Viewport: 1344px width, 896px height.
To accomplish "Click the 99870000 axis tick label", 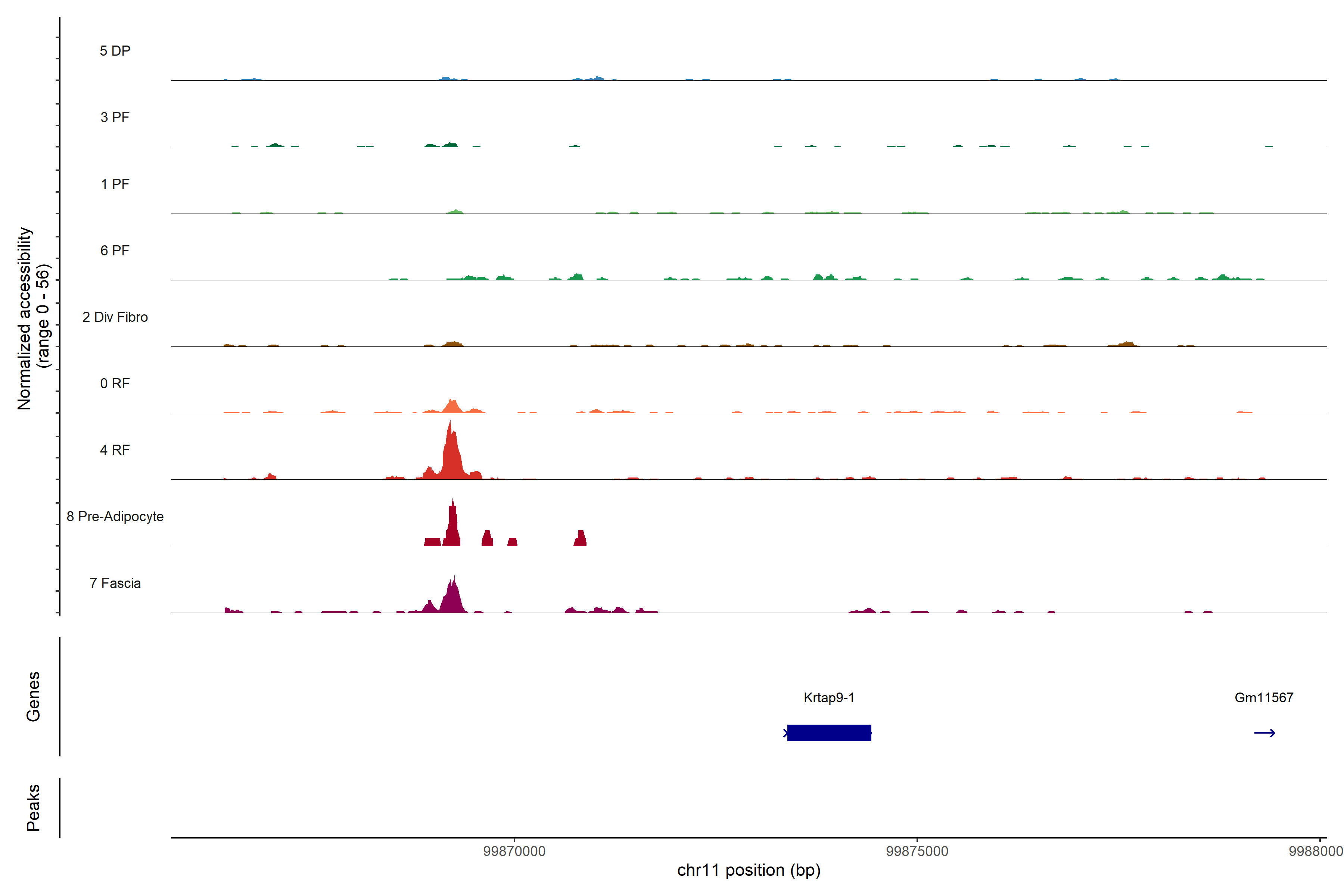I will tap(514, 851).
